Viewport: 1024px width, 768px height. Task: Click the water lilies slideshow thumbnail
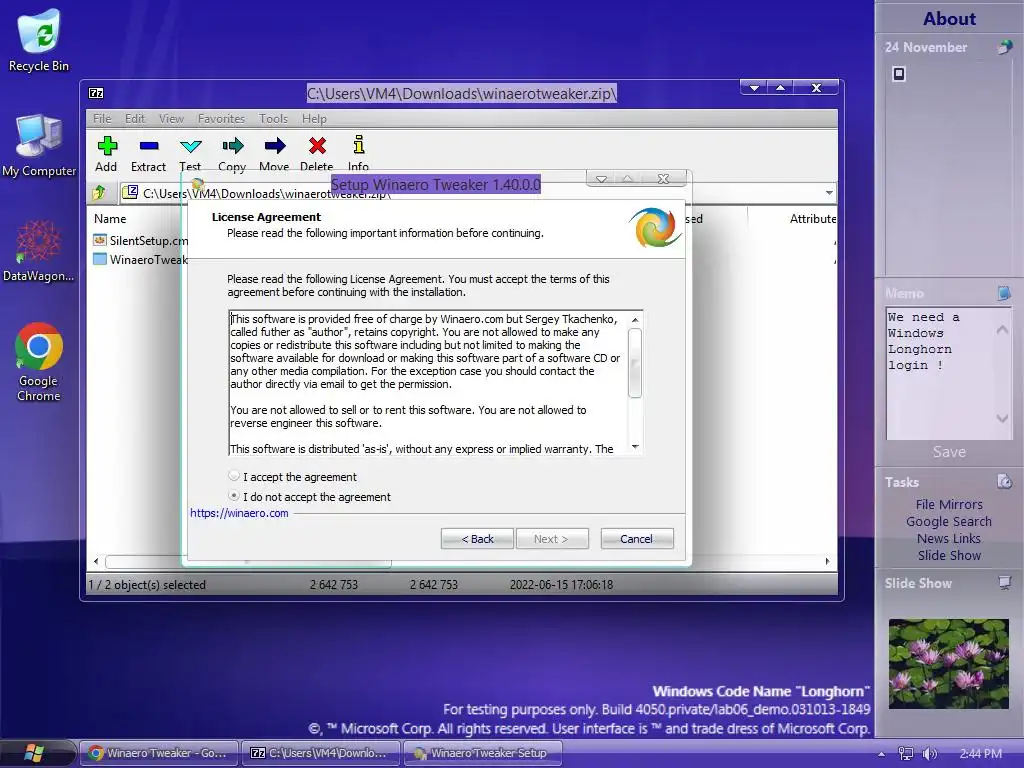[x=949, y=664]
